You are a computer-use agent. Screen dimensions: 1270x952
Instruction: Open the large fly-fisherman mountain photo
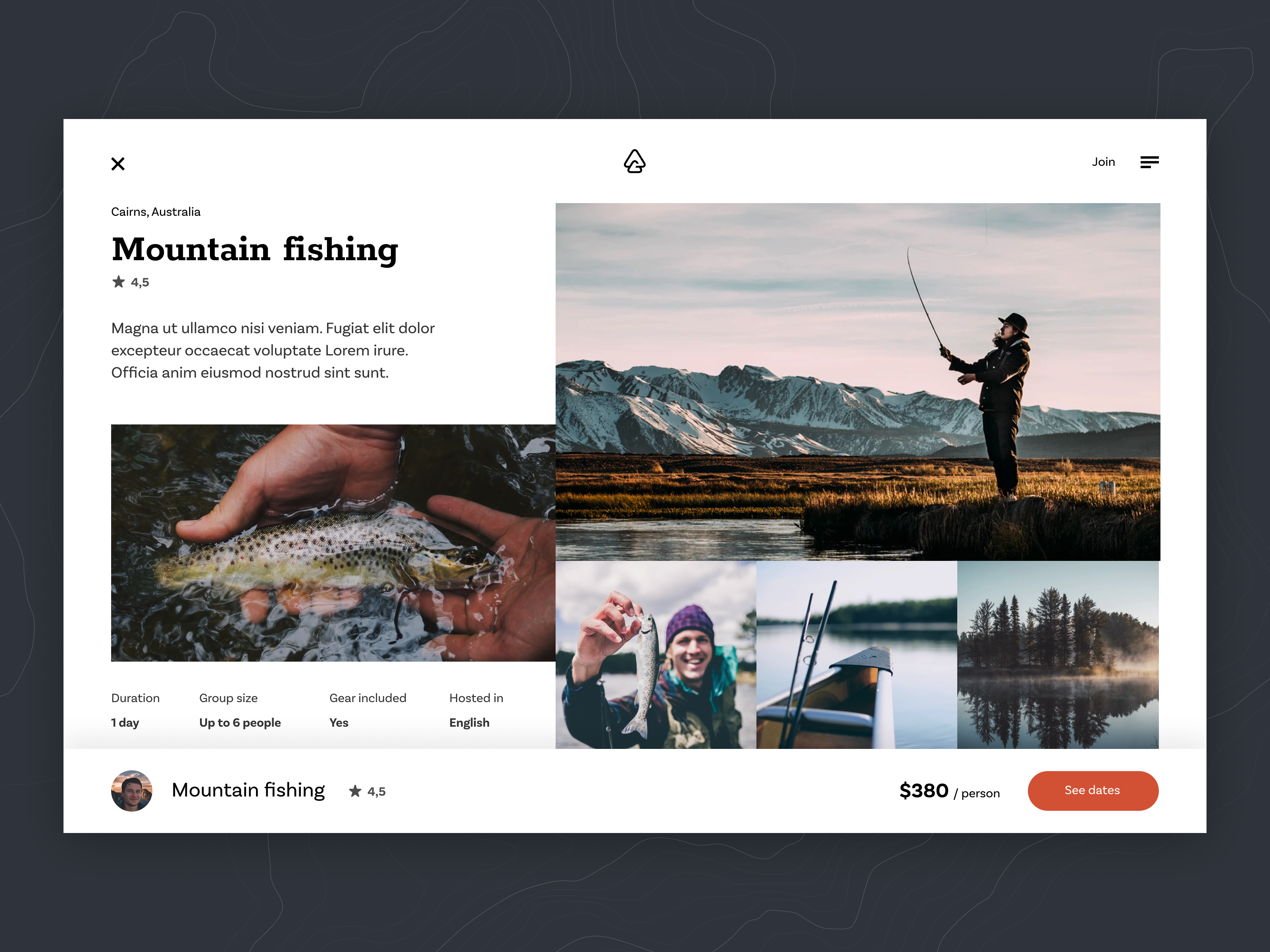coord(858,382)
